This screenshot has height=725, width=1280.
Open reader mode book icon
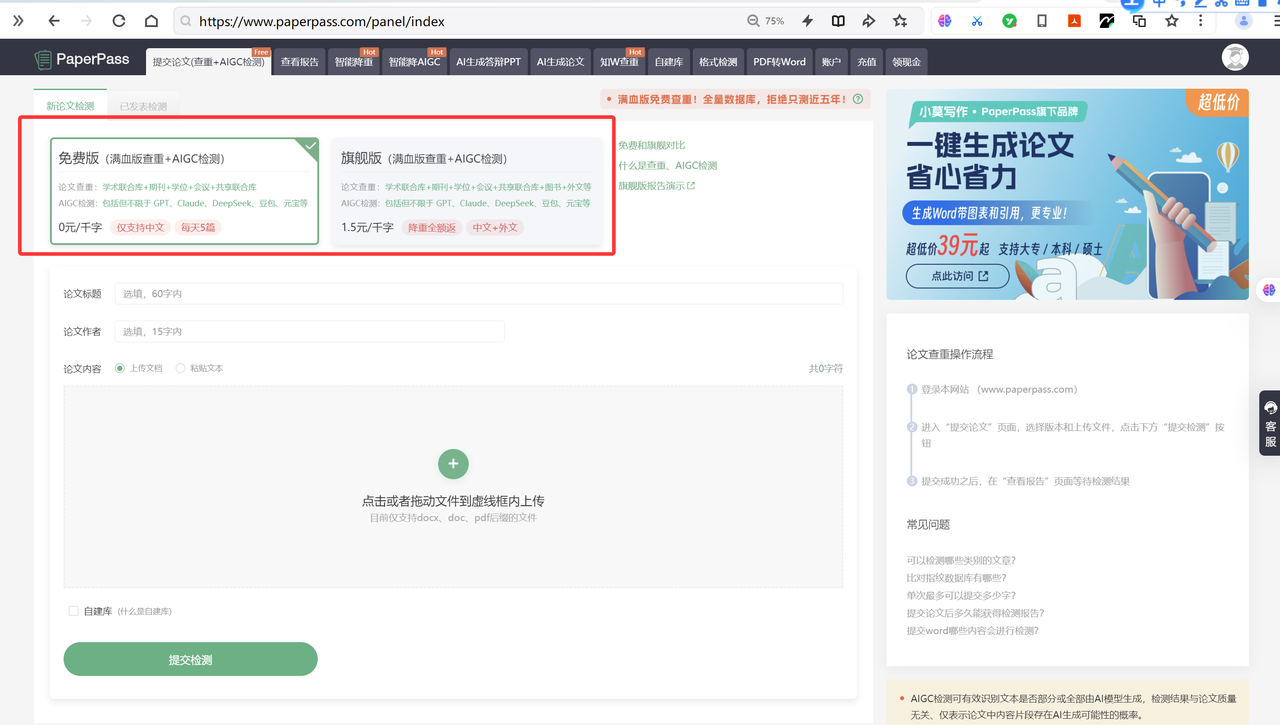[x=838, y=21]
